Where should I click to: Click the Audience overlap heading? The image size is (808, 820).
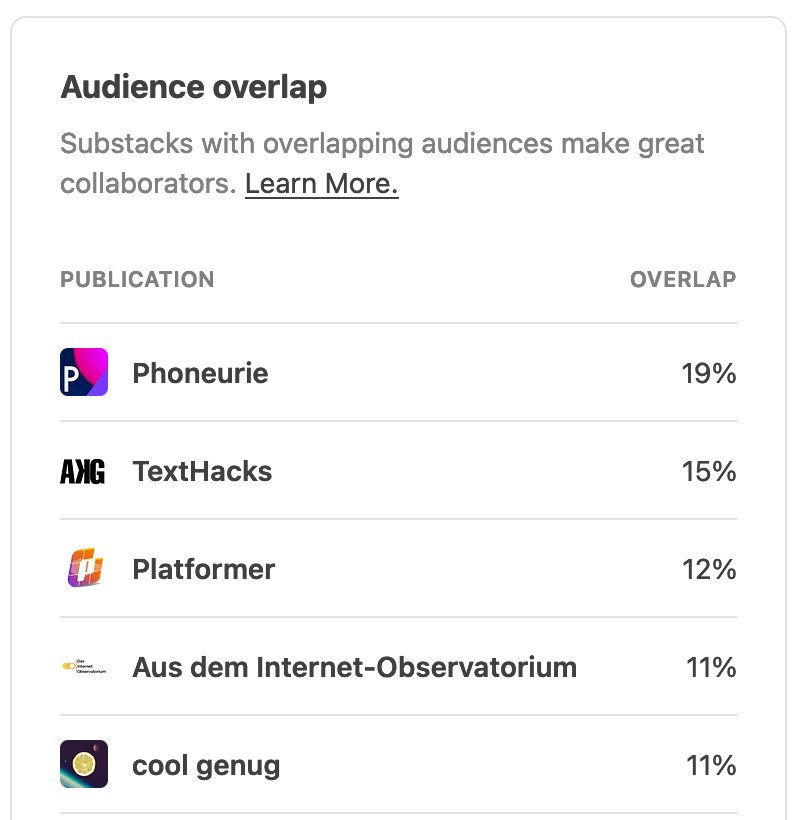click(194, 87)
